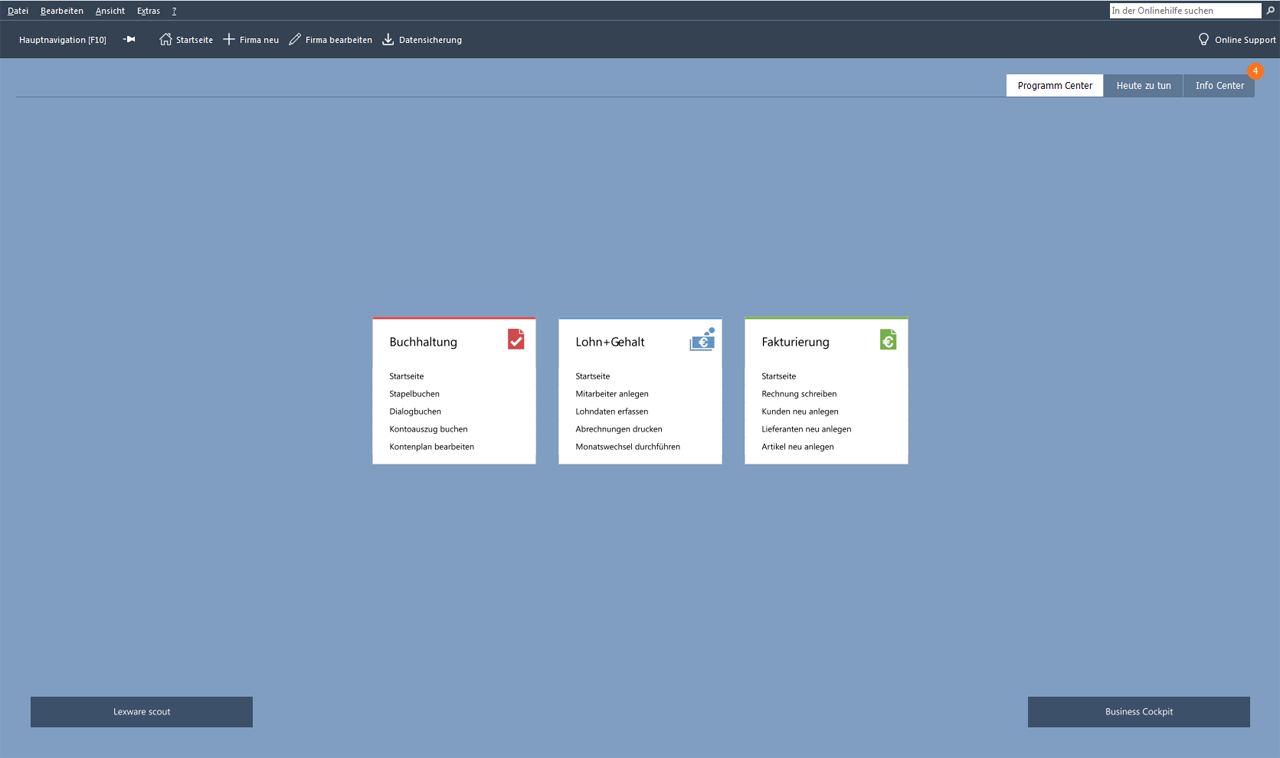
Task: Click the blue Lohn+Gehalt money icon
Action: tap(702, 340)
